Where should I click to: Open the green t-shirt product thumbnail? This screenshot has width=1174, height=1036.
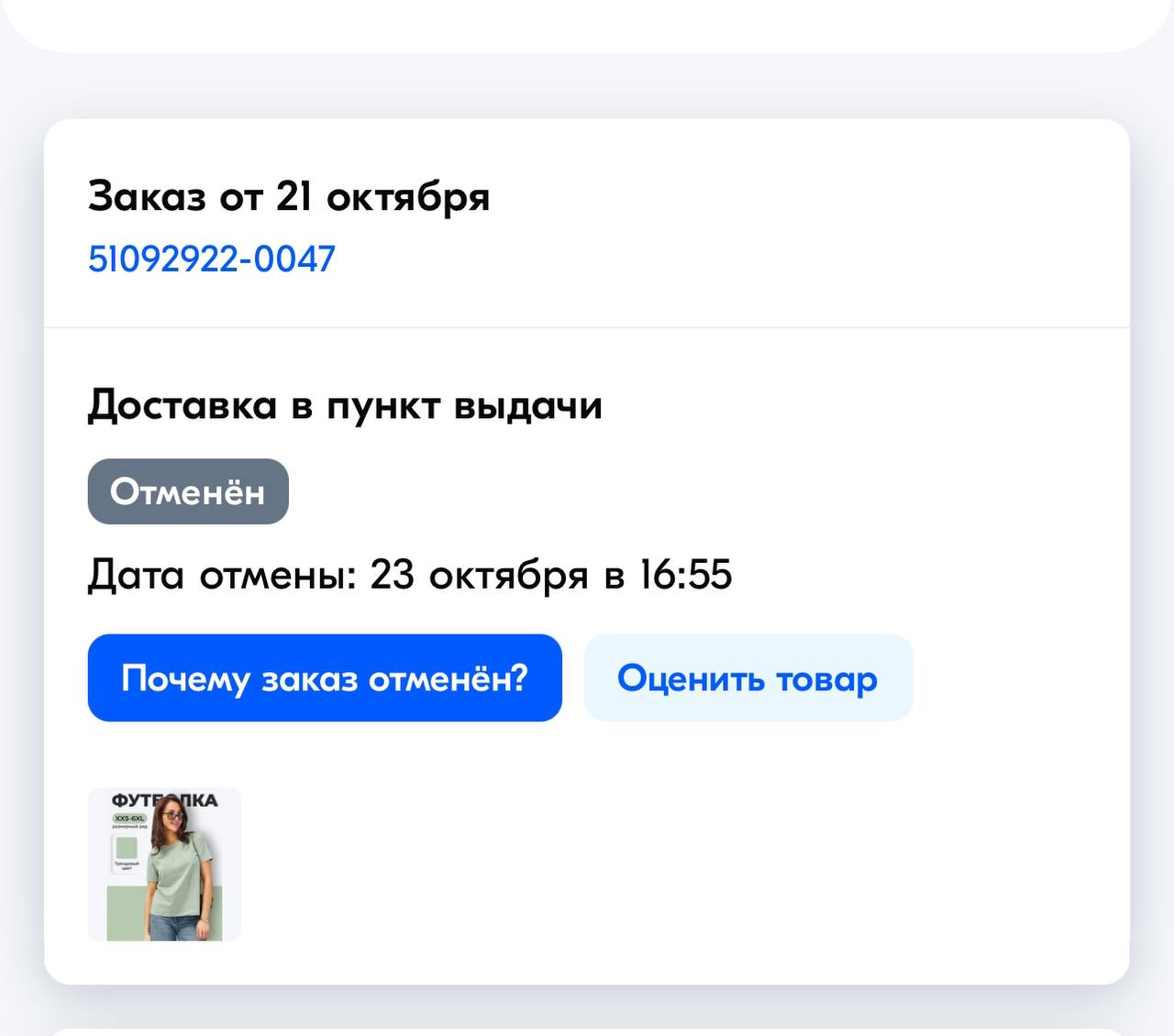164,864
